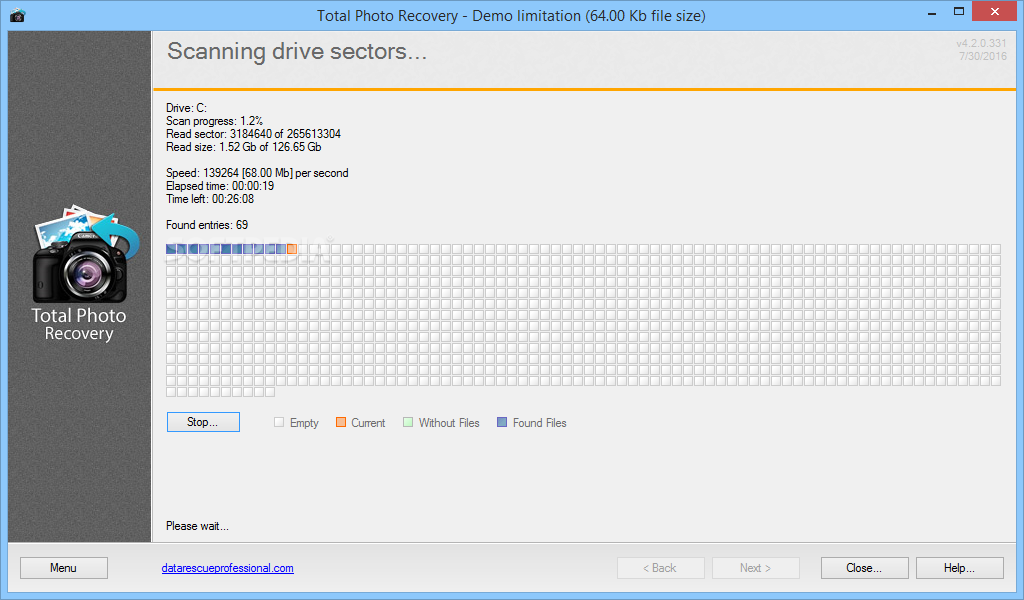The height and width of the screenshot is (600, 1024).
Task: Click the 'Drive: C:' text
Action: point(186,108)
